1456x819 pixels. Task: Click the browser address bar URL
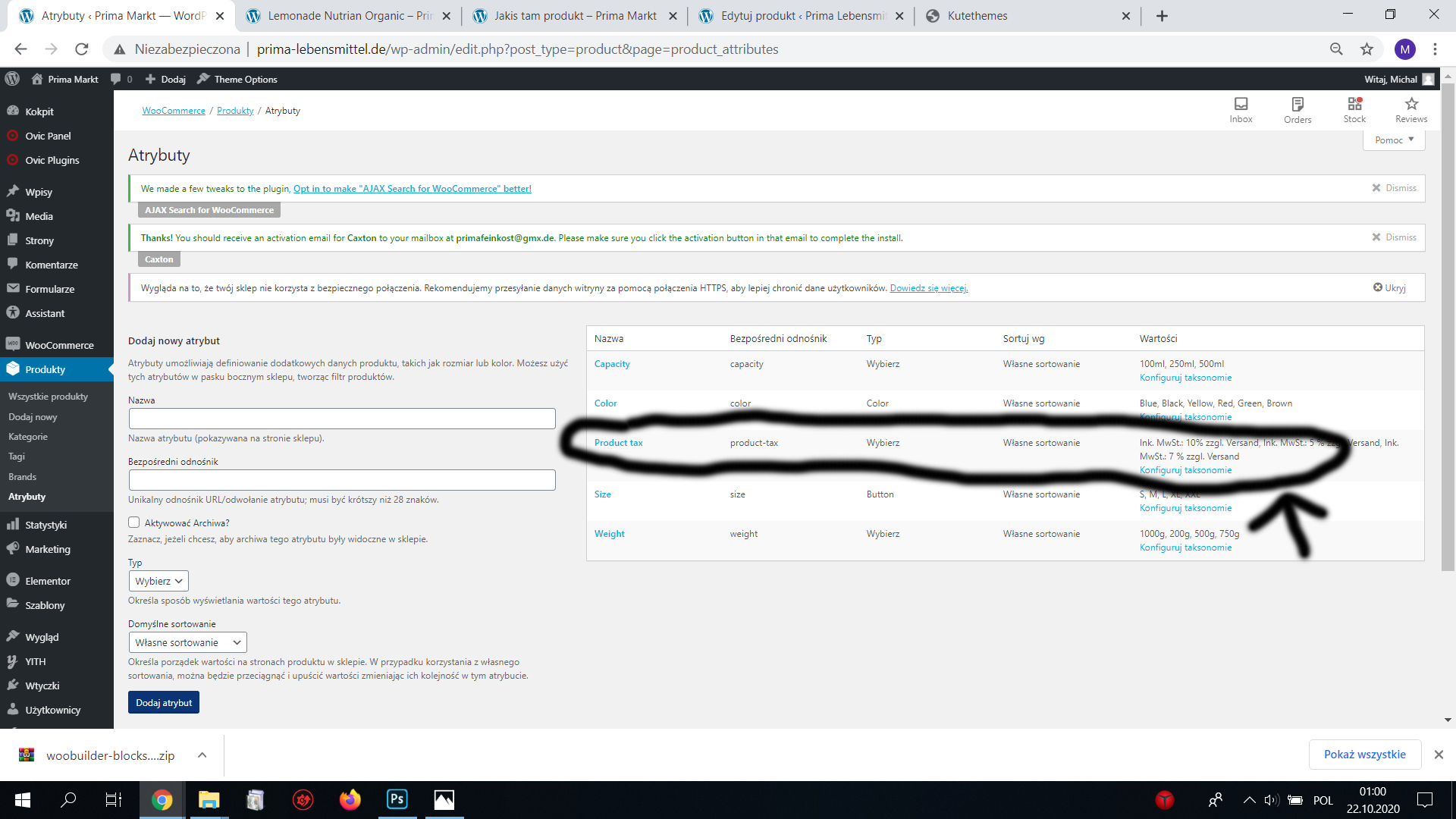click(517, 49)
